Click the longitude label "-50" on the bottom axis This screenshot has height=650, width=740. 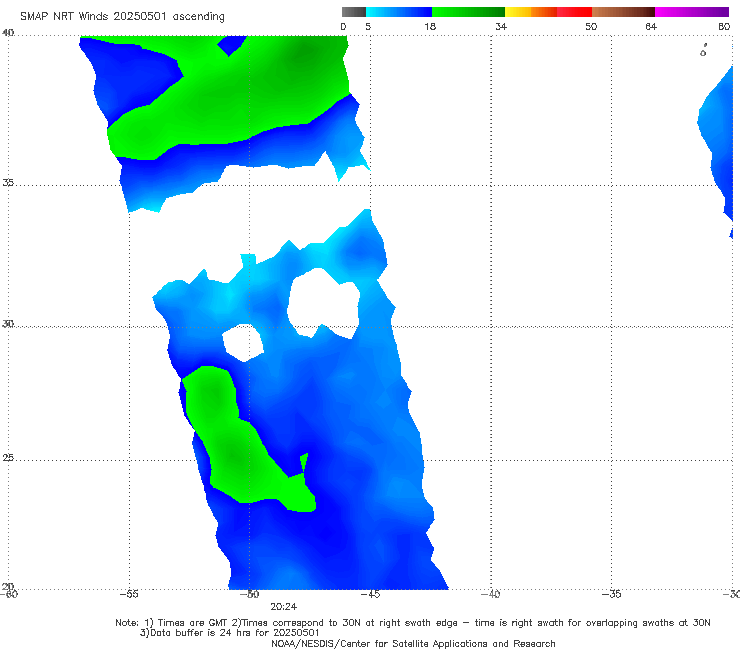click(250, 594)
